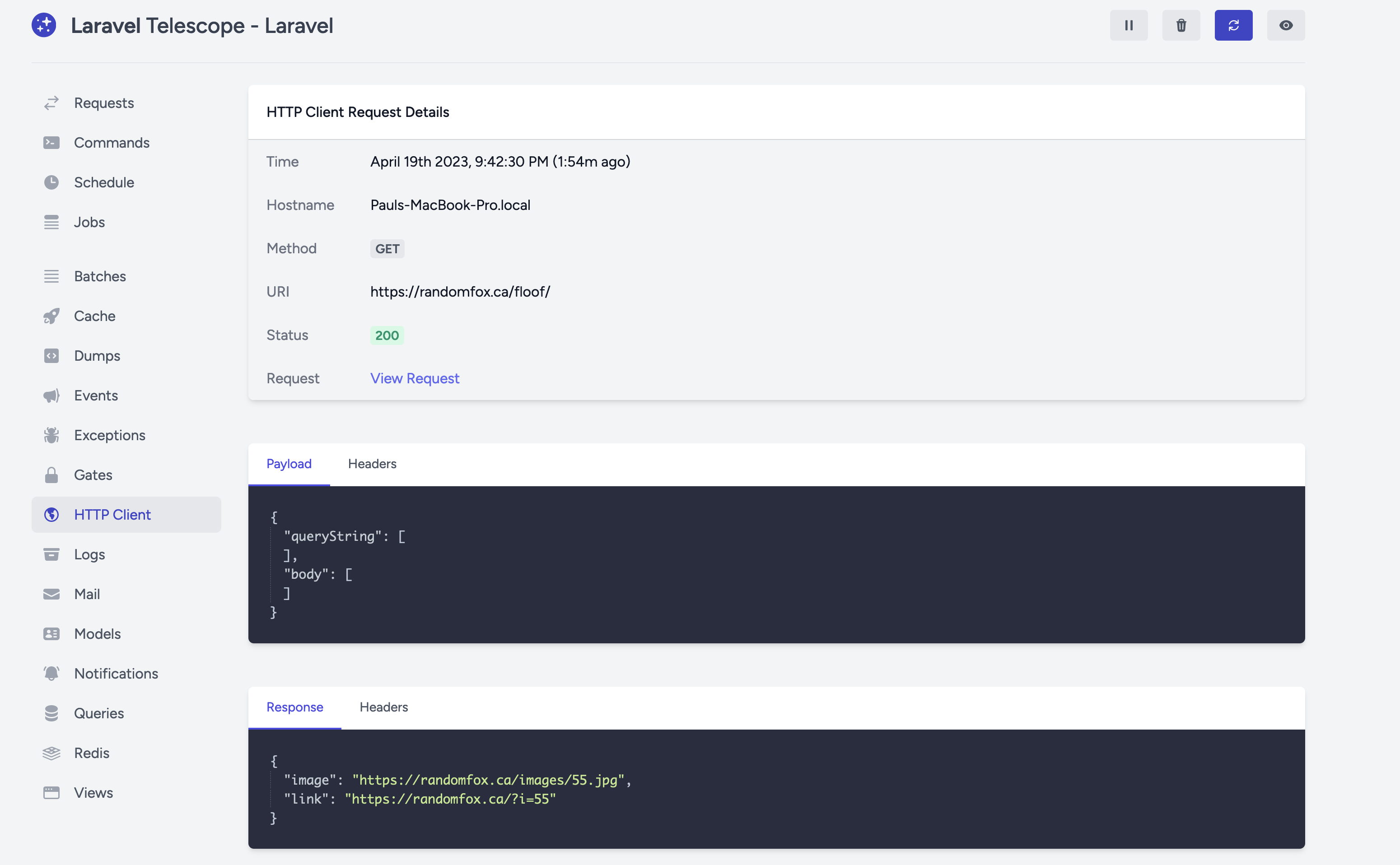1400x865 pixels.
Task: Follow the View Request link
Action: 415,378
